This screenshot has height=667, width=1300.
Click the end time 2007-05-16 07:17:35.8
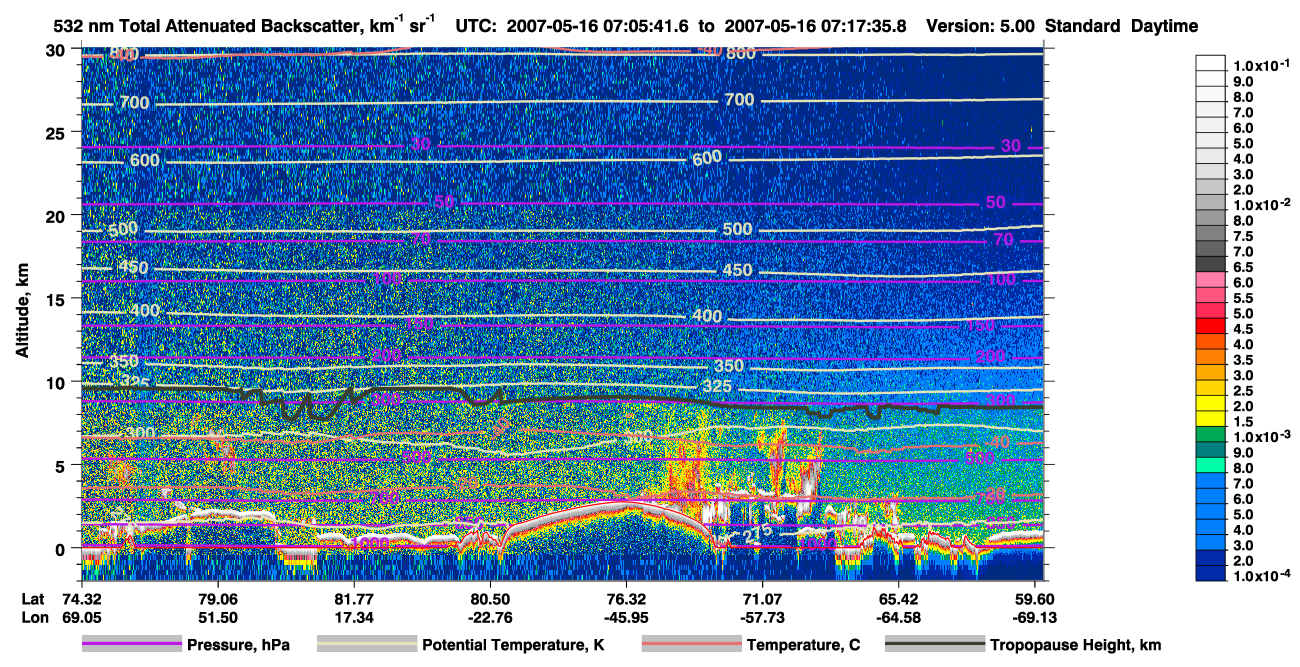(x=815, y=27)
